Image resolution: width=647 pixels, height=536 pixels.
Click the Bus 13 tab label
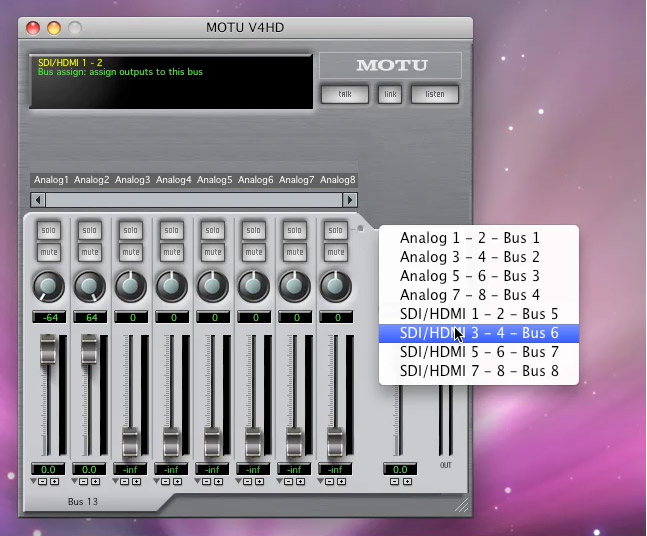[83, 502]
